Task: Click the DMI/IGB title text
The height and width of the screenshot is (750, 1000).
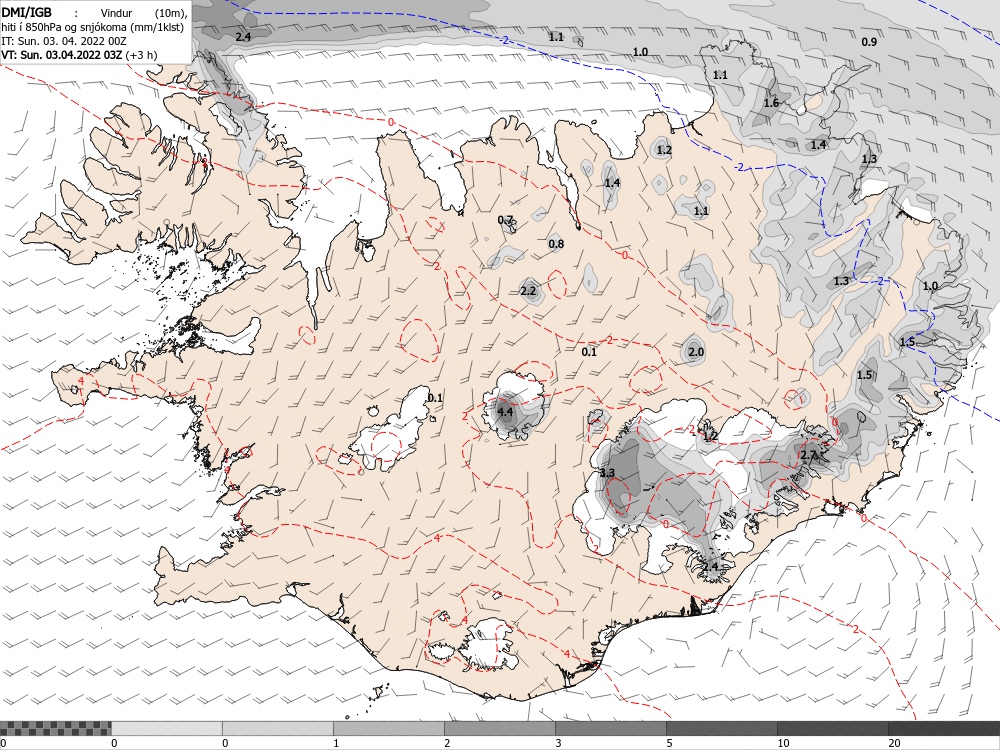Action: point(27,13)
